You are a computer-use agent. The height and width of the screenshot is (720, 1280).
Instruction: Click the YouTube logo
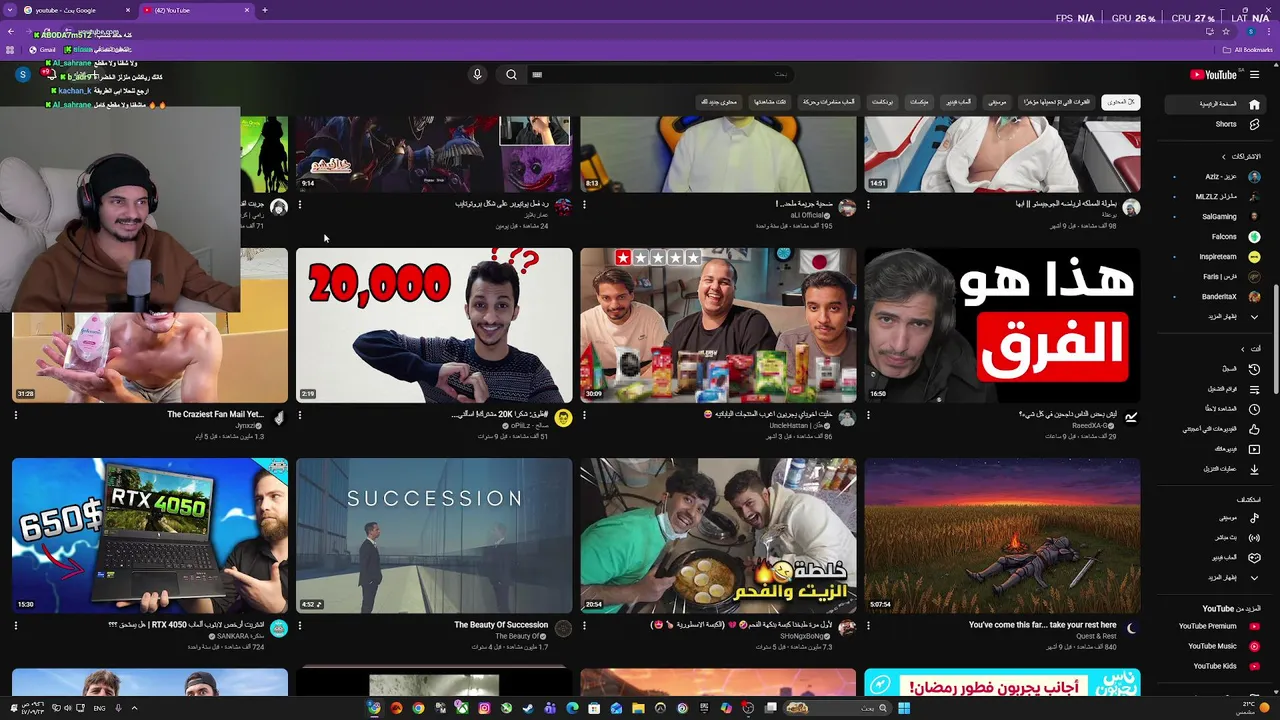[x=1214, y=74]
